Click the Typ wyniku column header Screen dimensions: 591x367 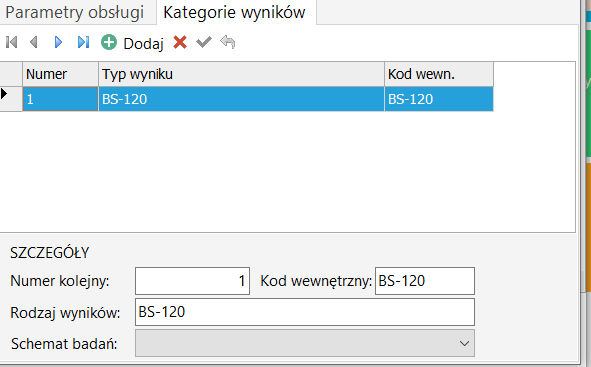point(241,74)
